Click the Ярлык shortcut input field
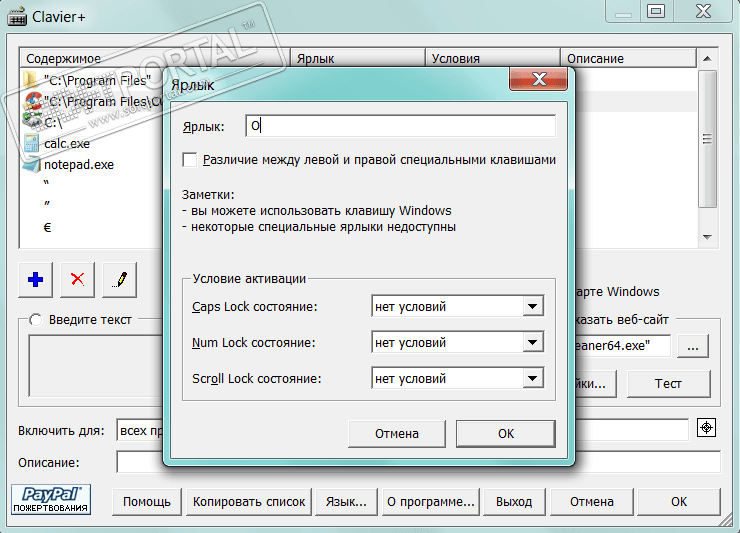This screenshot has width=740, height=533. [x=400, y=126]
